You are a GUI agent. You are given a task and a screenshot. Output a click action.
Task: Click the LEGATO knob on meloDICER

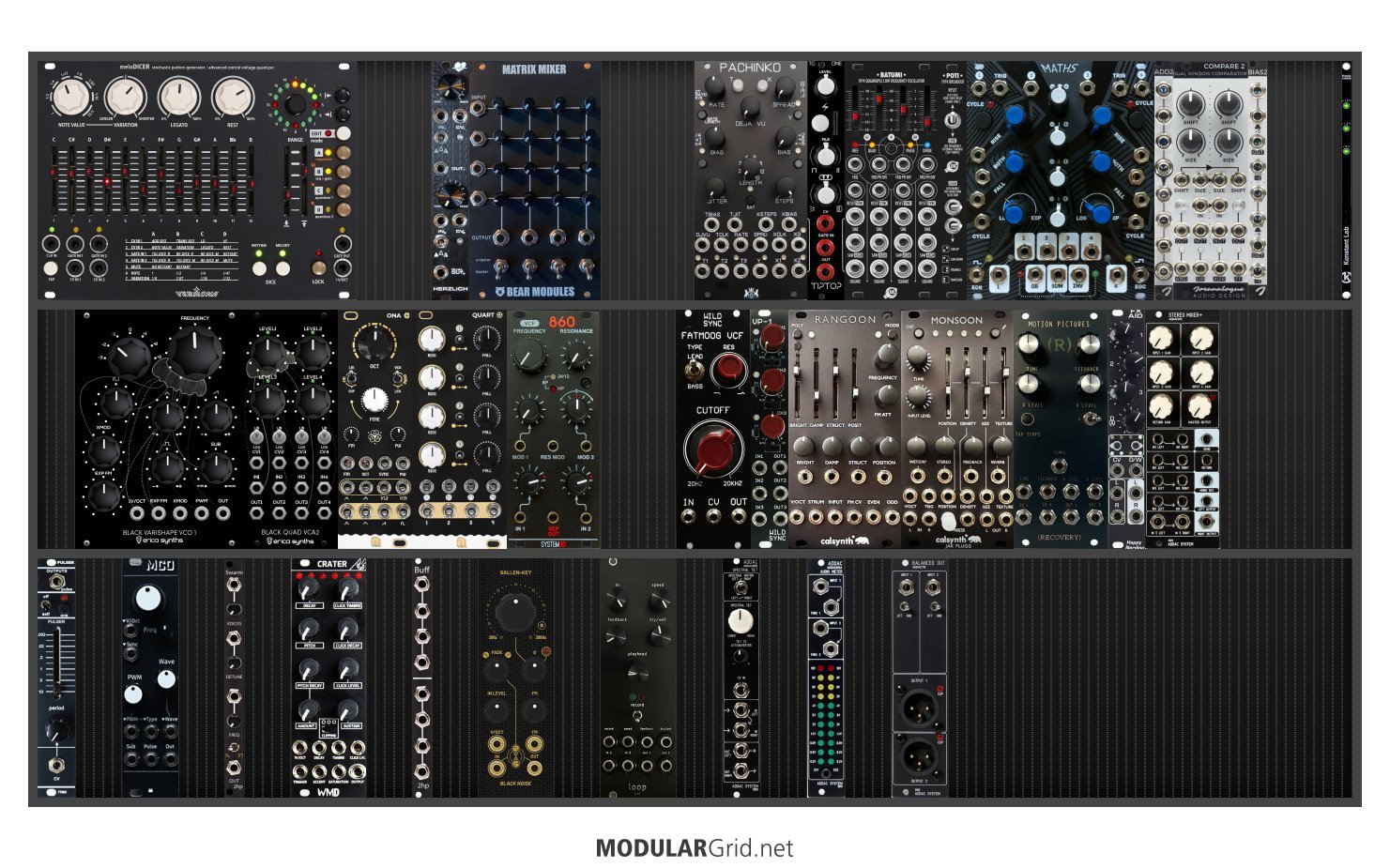coord(179,96)
